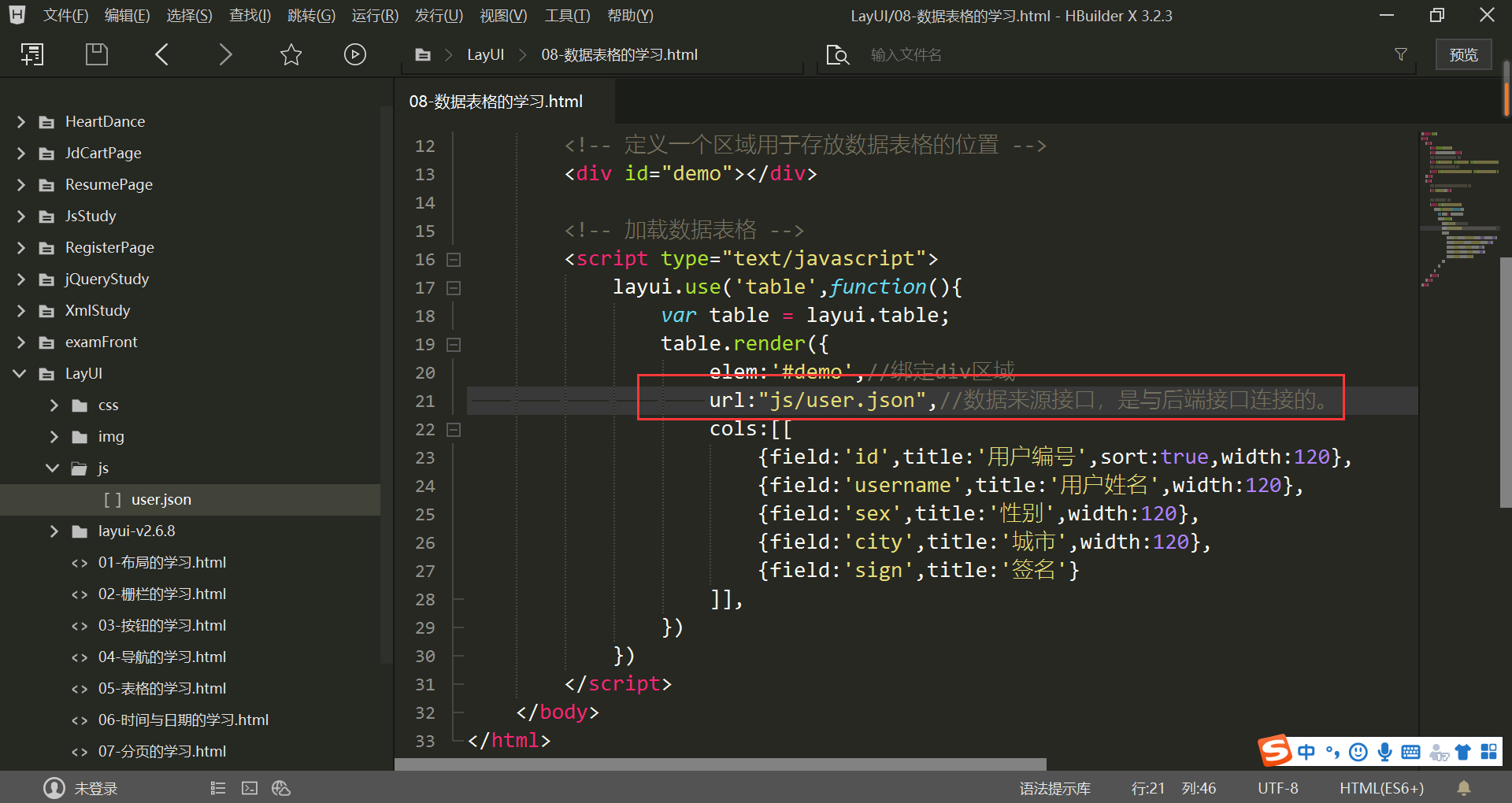The image size is (1512, 803).
Task: Expand the RegisterPage project folder
Action: coord(21,247)
